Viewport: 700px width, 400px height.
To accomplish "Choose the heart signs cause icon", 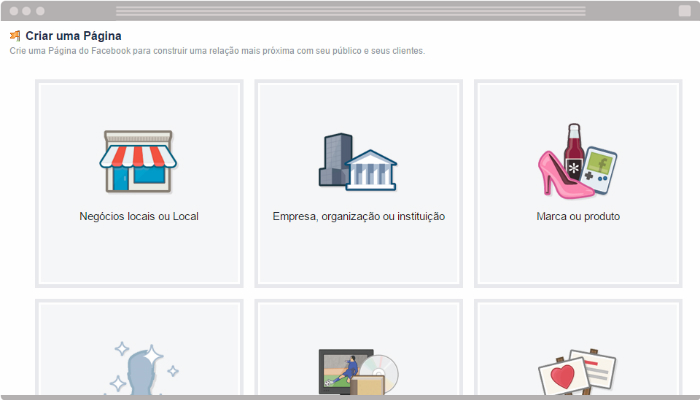I will point(577,372).
